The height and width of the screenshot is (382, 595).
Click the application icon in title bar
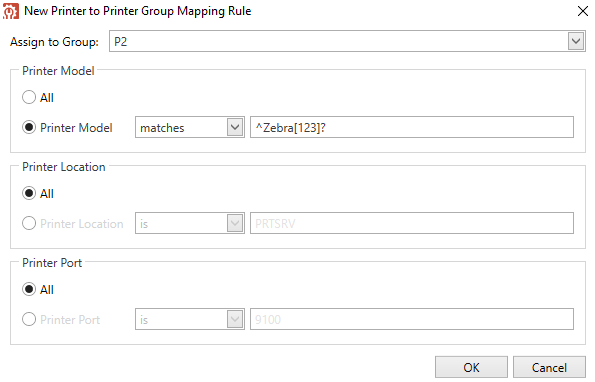pyautogui.click(x=11, y=11)
